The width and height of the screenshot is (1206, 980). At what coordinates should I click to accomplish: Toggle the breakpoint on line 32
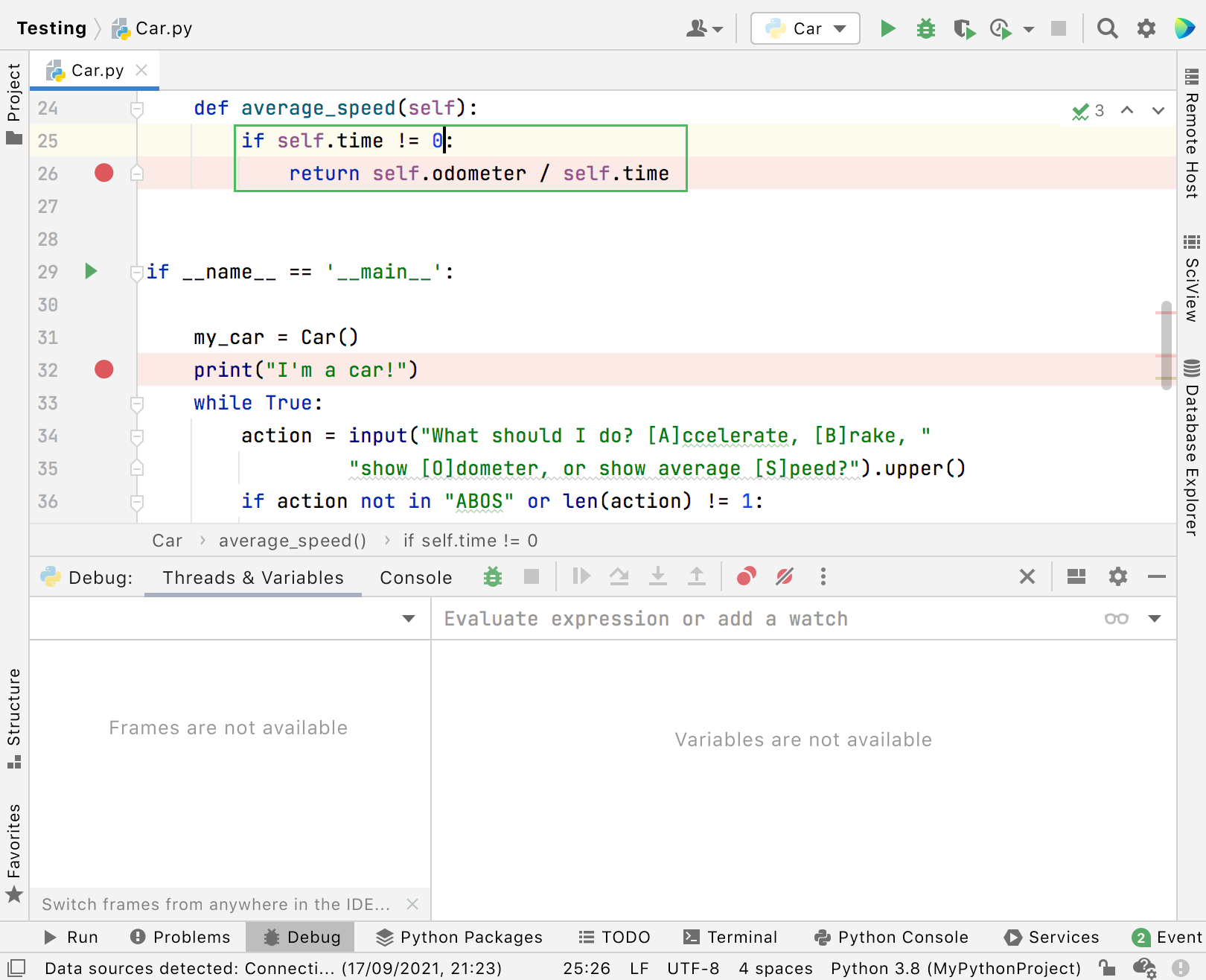click(x=103, y=369)
